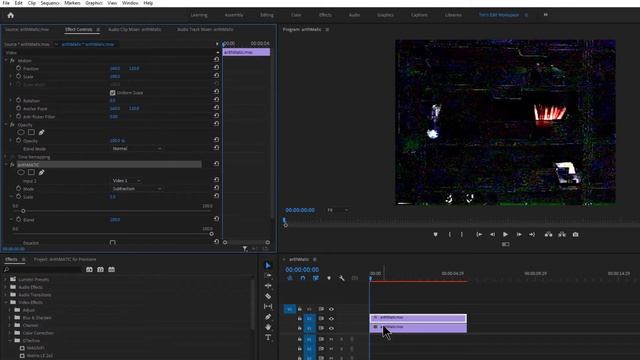
Task: Open the Mode Subtraction dropdown
Action: 137,189
